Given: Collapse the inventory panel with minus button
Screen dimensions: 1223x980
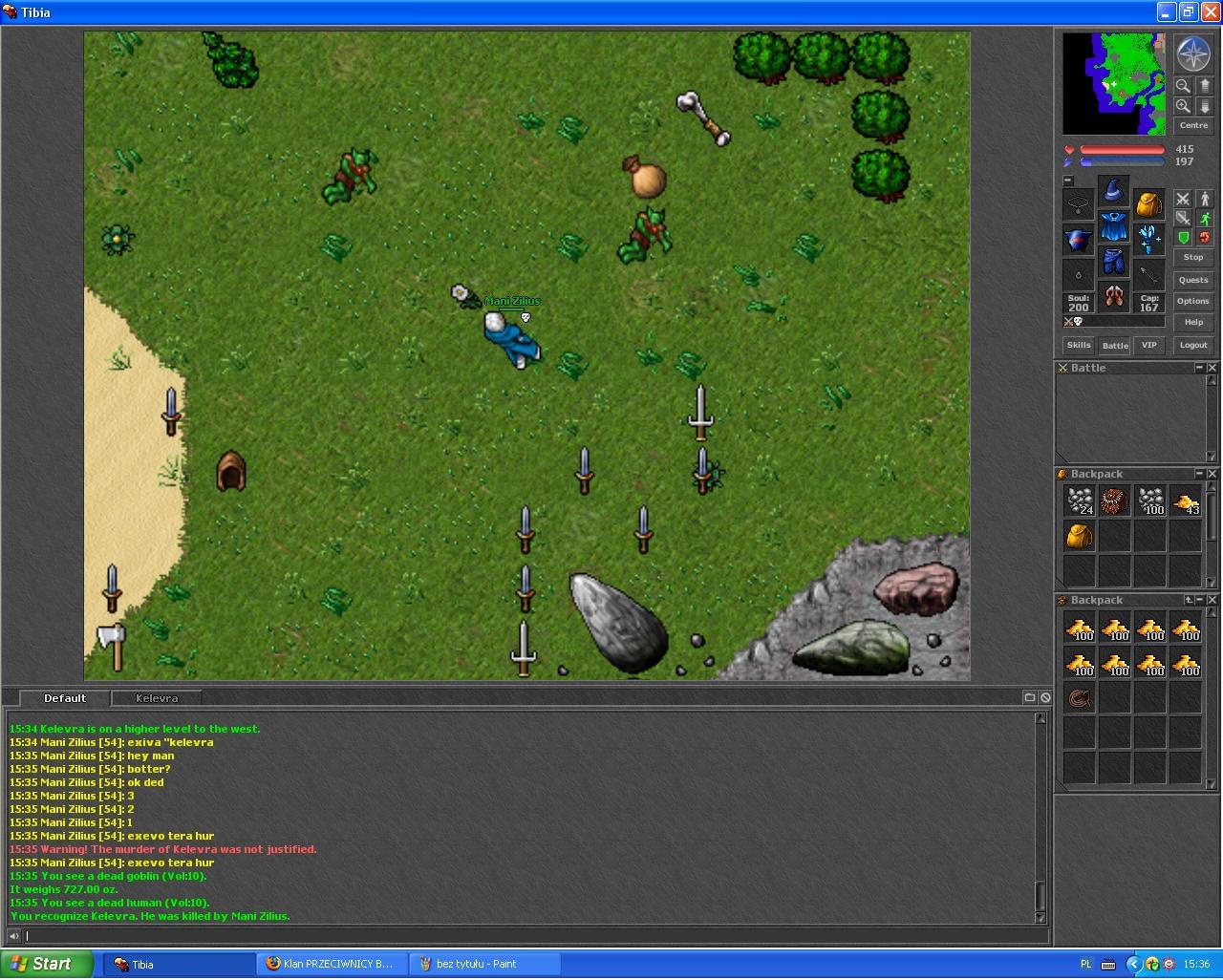Looking at the screenshot, I should pyautogui.click(x=1068, y=181).
